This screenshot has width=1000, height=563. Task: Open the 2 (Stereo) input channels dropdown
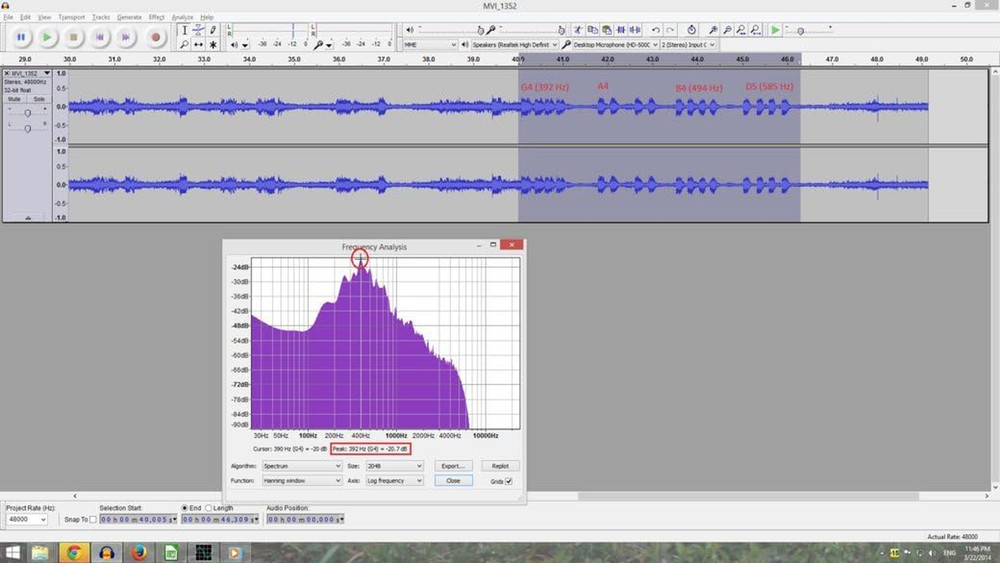click(x=688, y=45)
